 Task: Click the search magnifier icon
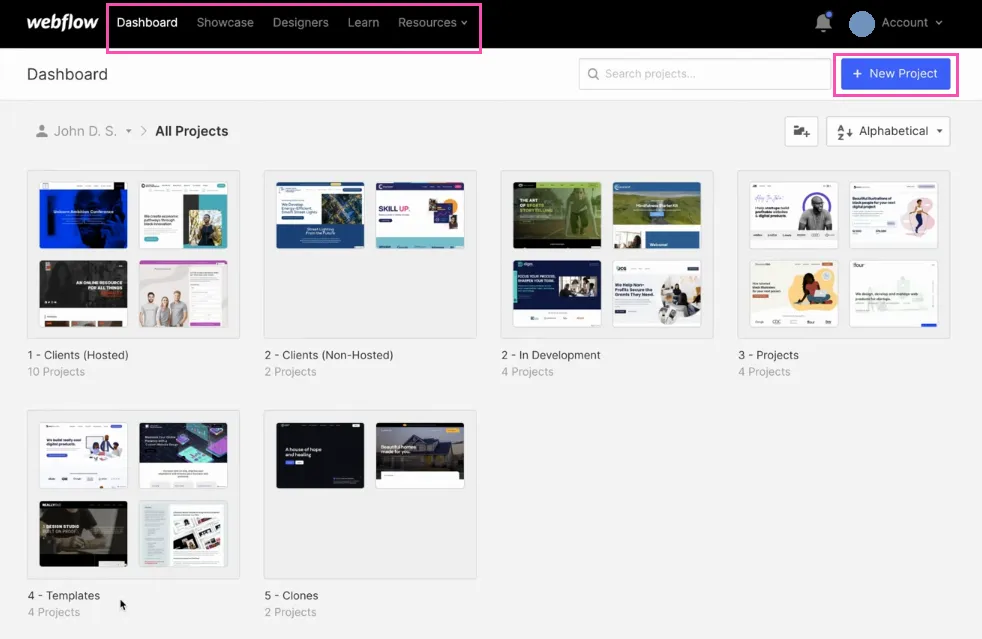(x=592, y=74)
